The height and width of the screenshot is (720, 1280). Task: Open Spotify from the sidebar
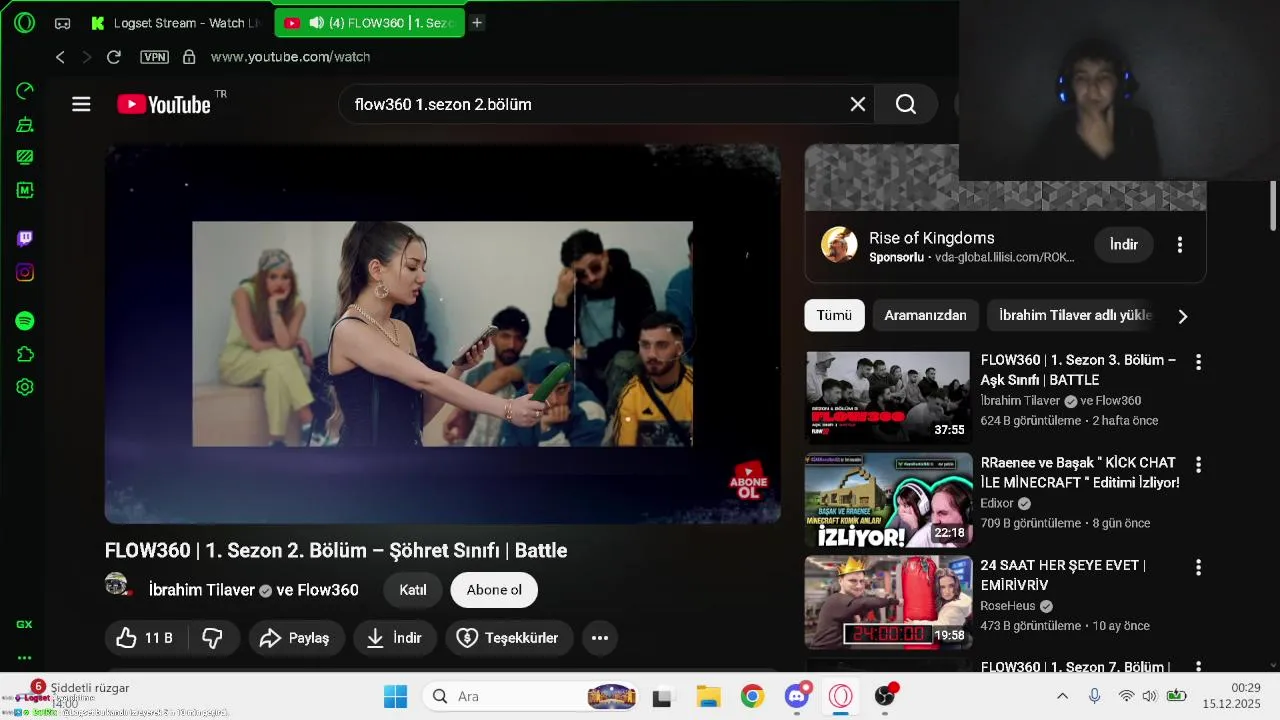pyautogui.click(x=25, y=321)
